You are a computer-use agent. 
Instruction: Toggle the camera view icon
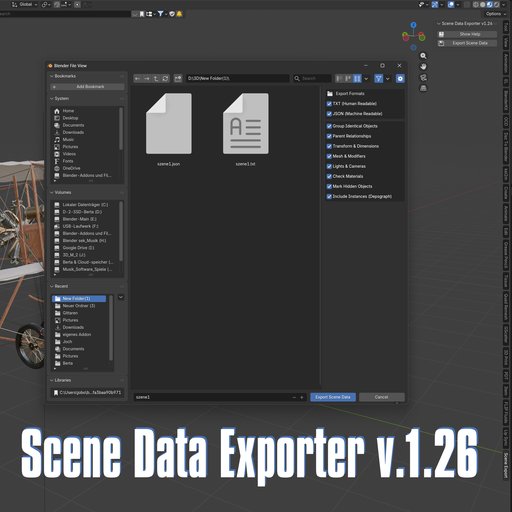point(423,78)
